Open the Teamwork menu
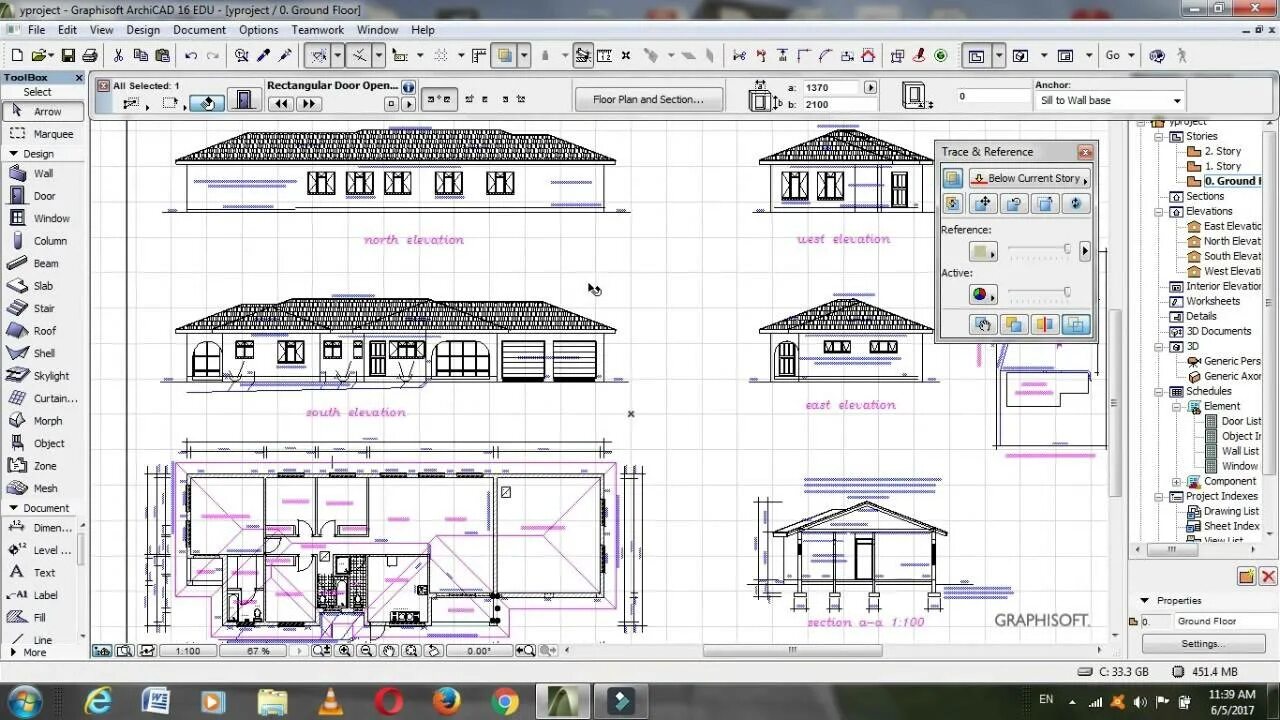Screen dimensions: 1280x720 coord(317,30)
